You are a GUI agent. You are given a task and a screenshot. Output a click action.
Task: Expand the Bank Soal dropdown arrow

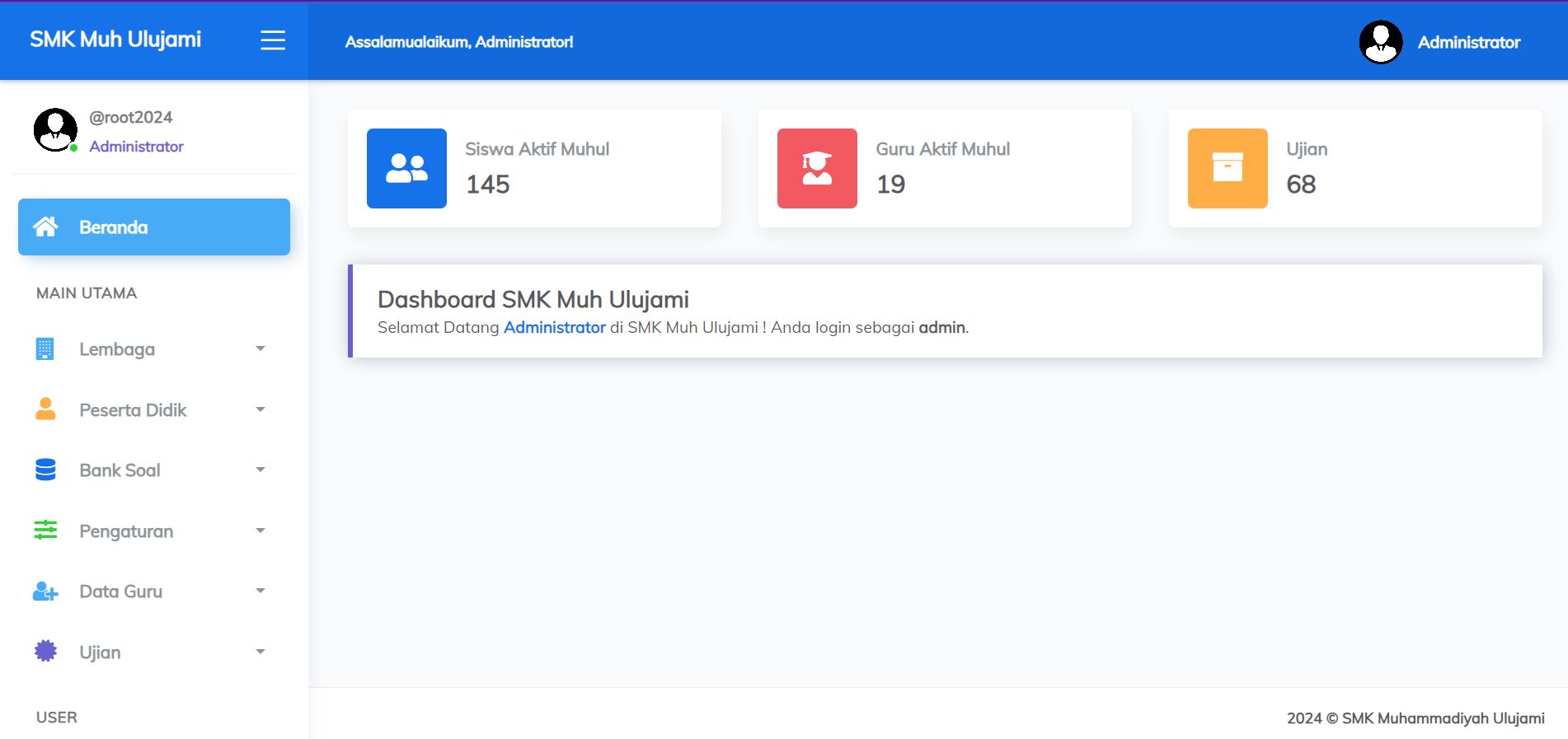pos(261,470)
